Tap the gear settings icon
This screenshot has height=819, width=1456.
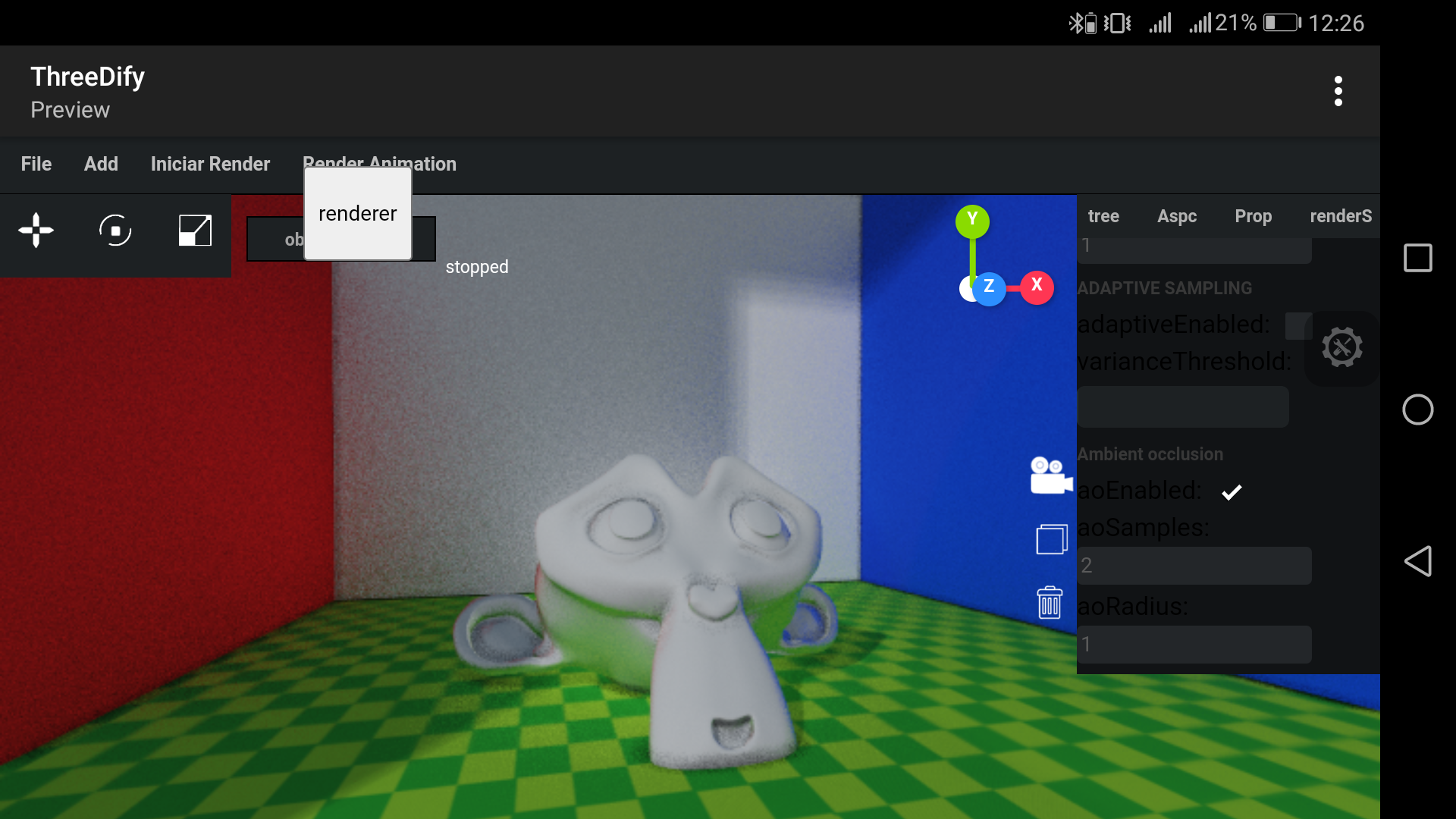pos(1341,348)
